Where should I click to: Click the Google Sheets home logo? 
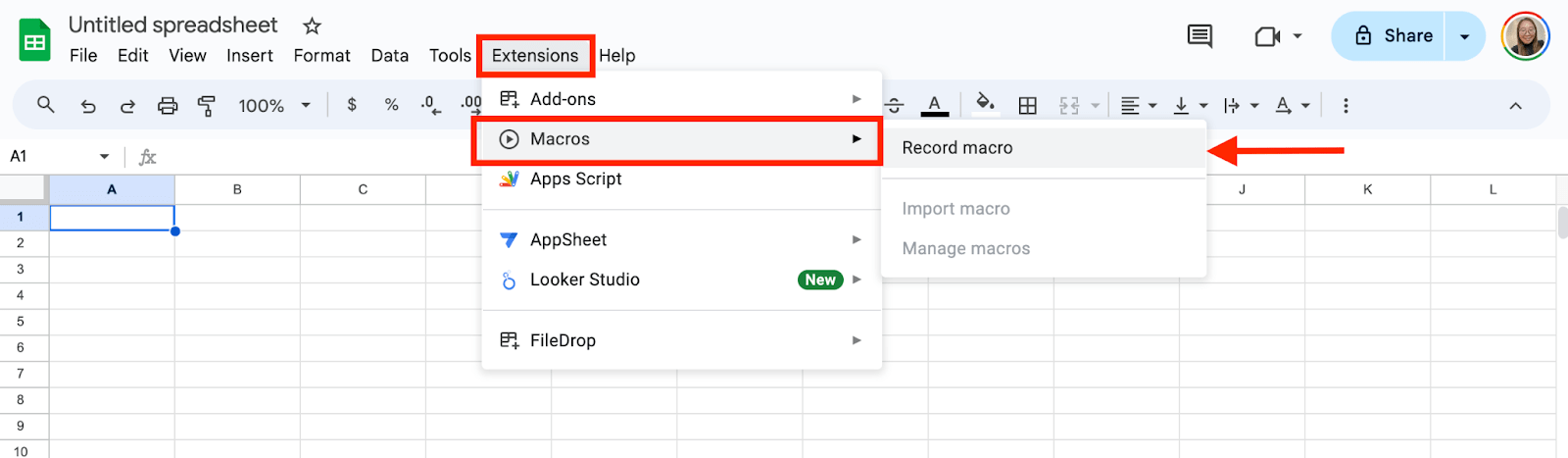[x=35, y=41]
